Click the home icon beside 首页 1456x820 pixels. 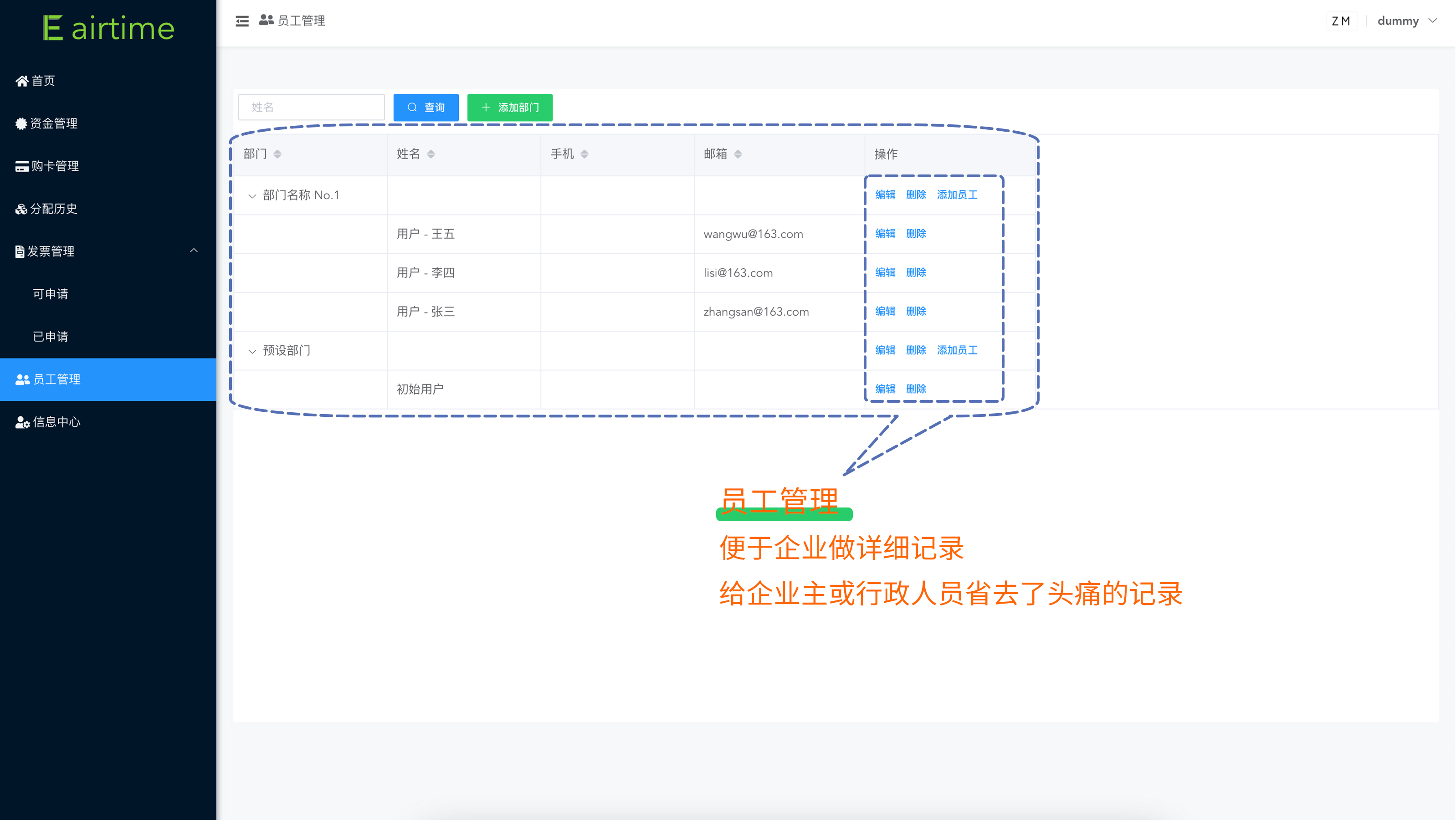pos(22,82)
